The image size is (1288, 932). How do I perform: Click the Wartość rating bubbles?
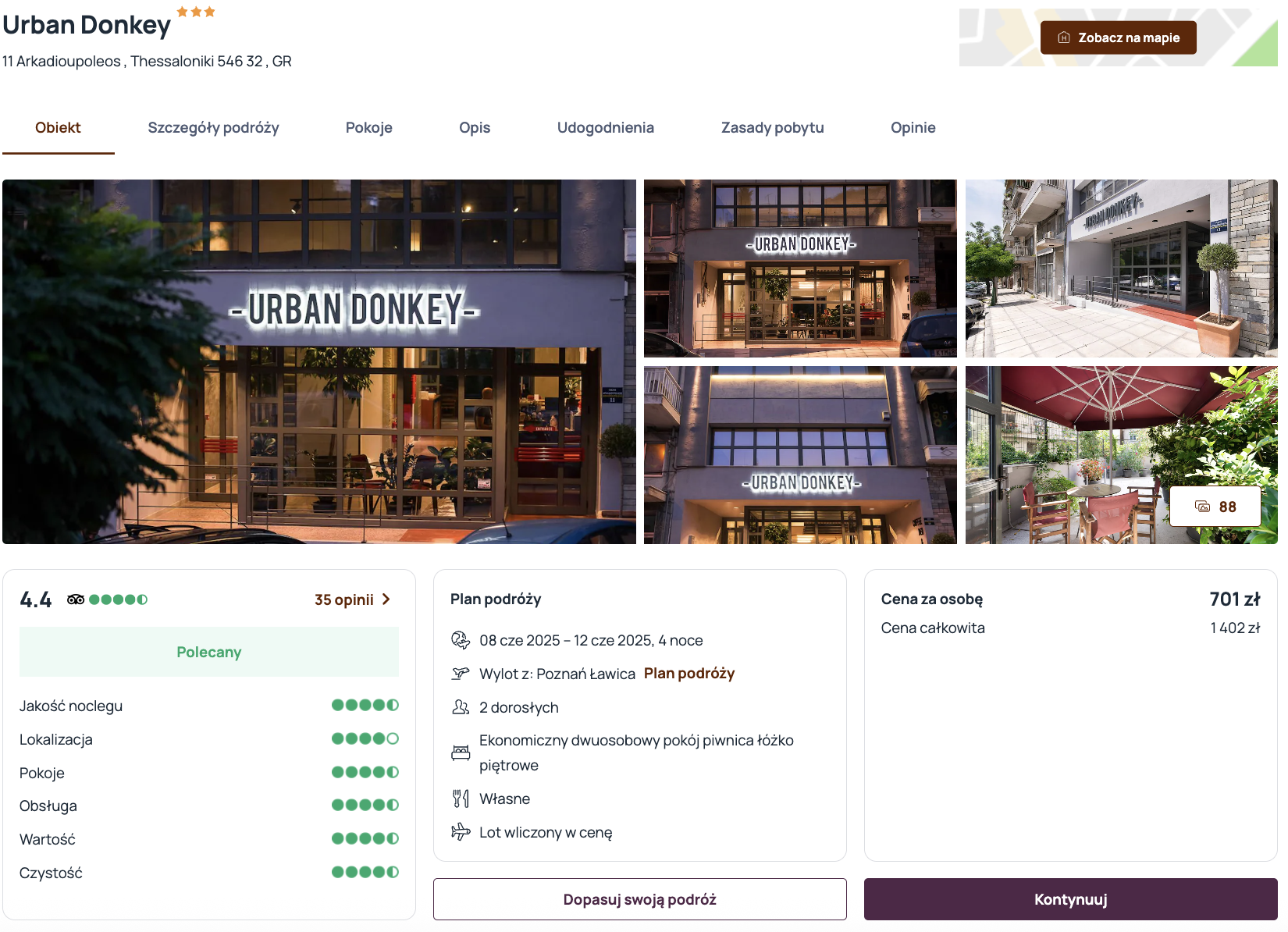[x=365, y=838]
